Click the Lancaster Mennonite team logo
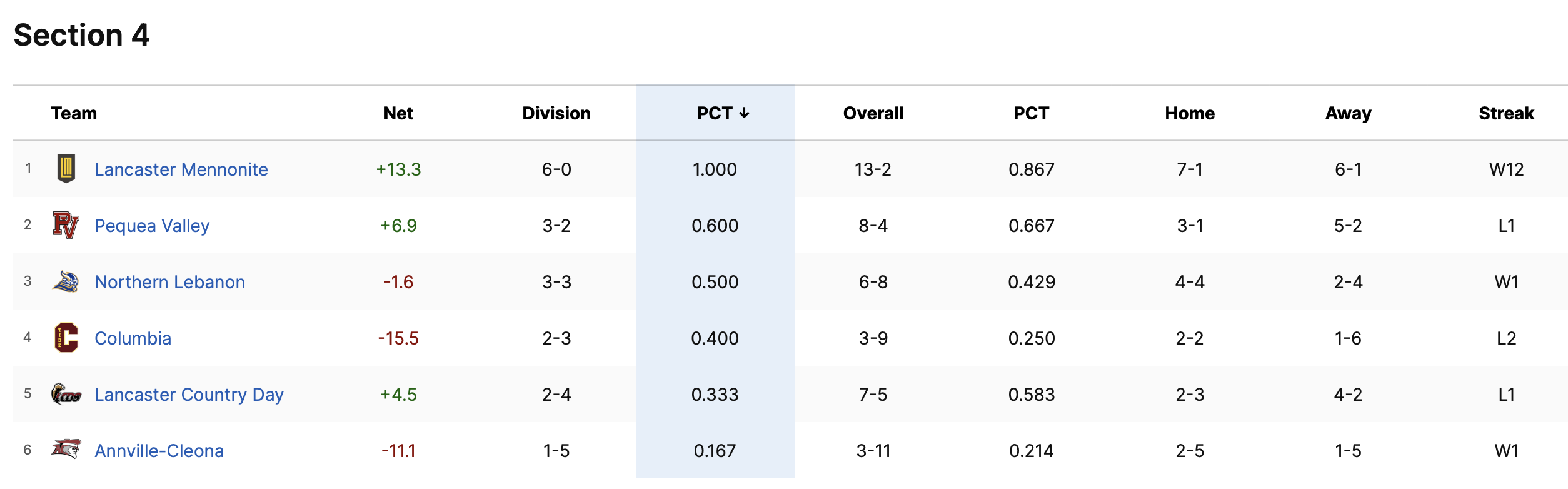Viewport: 1568px width, 489px height. [66, 169]
